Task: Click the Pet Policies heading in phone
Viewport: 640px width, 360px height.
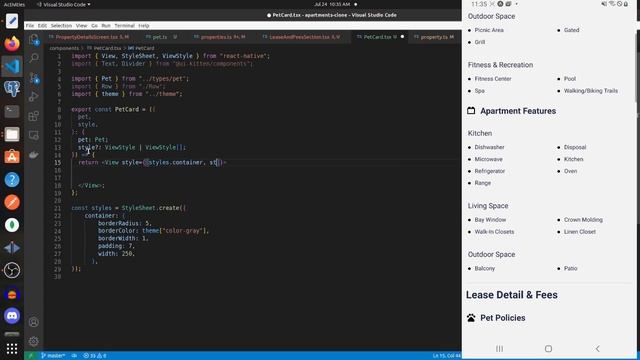Action: click(x=502, y=318)
